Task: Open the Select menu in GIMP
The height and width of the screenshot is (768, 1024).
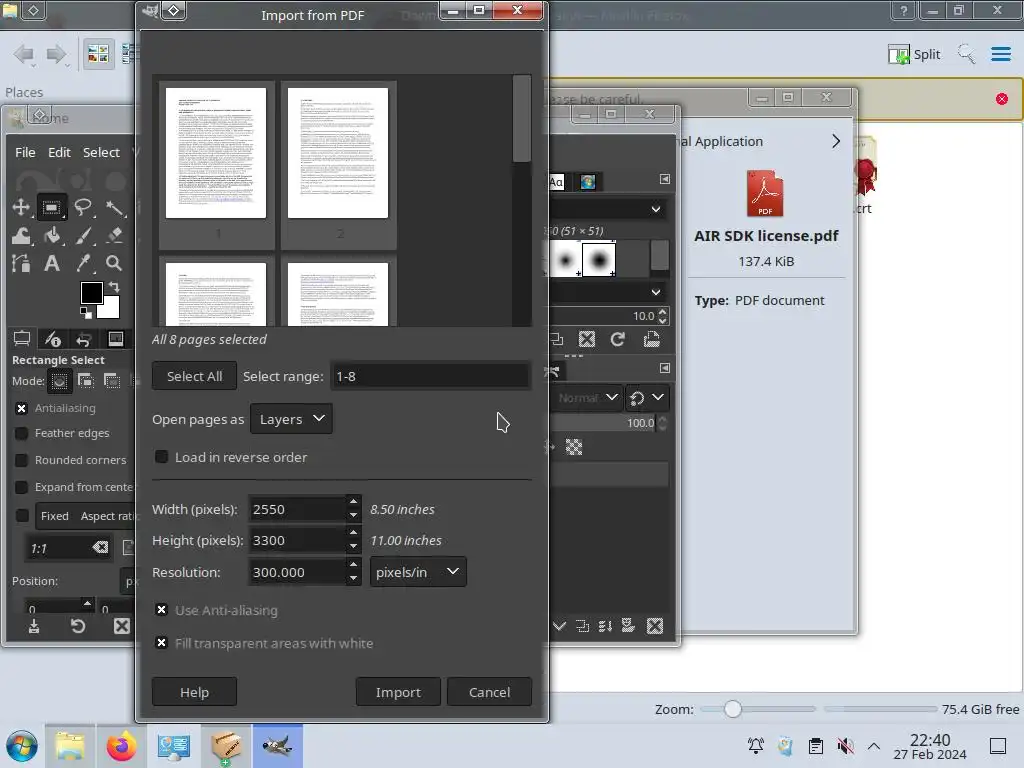Action: point(101,152)
